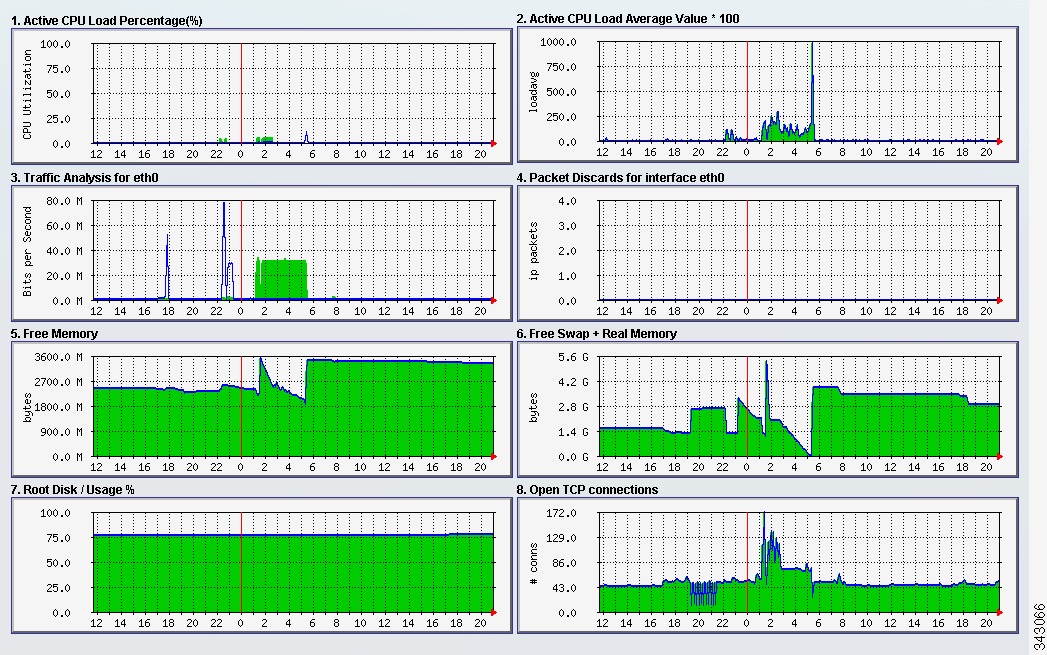1047x655 pixels.
Task: Click the '129.0' value on TCP connections axis
Action: (562, 538)
